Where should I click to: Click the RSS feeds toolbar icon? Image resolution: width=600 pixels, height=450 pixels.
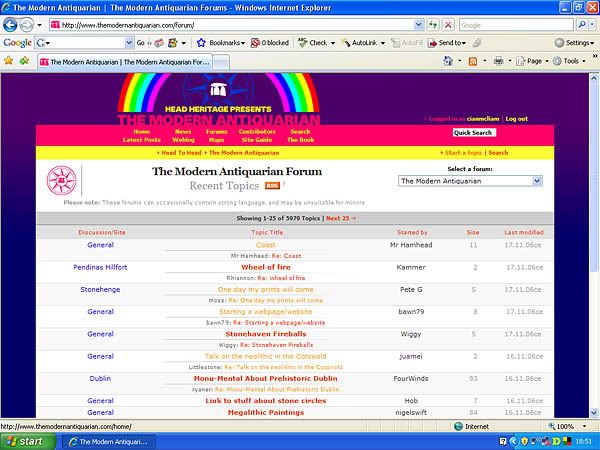coord(473,61)
